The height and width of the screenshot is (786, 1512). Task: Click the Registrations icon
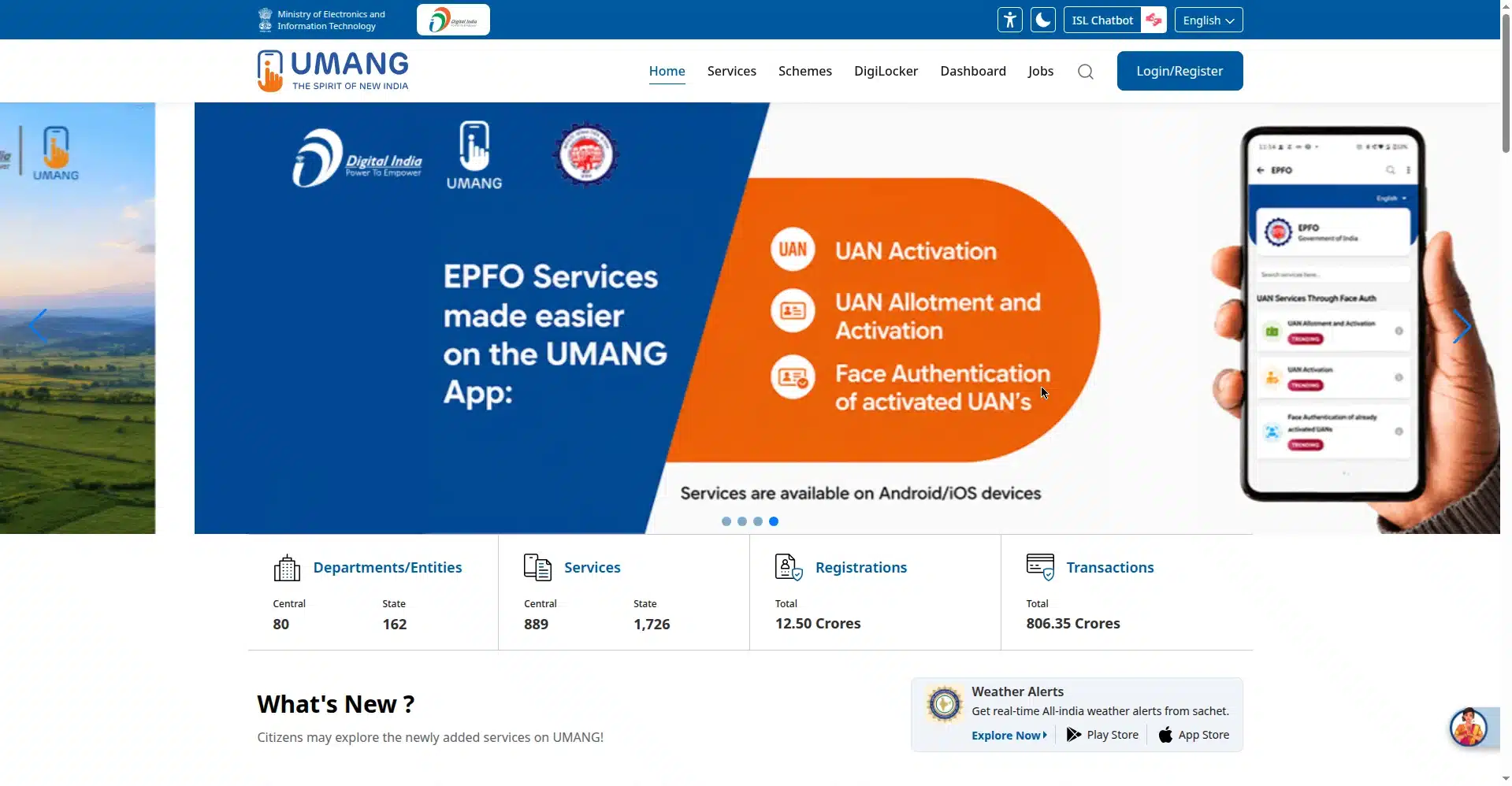point(789,568)
